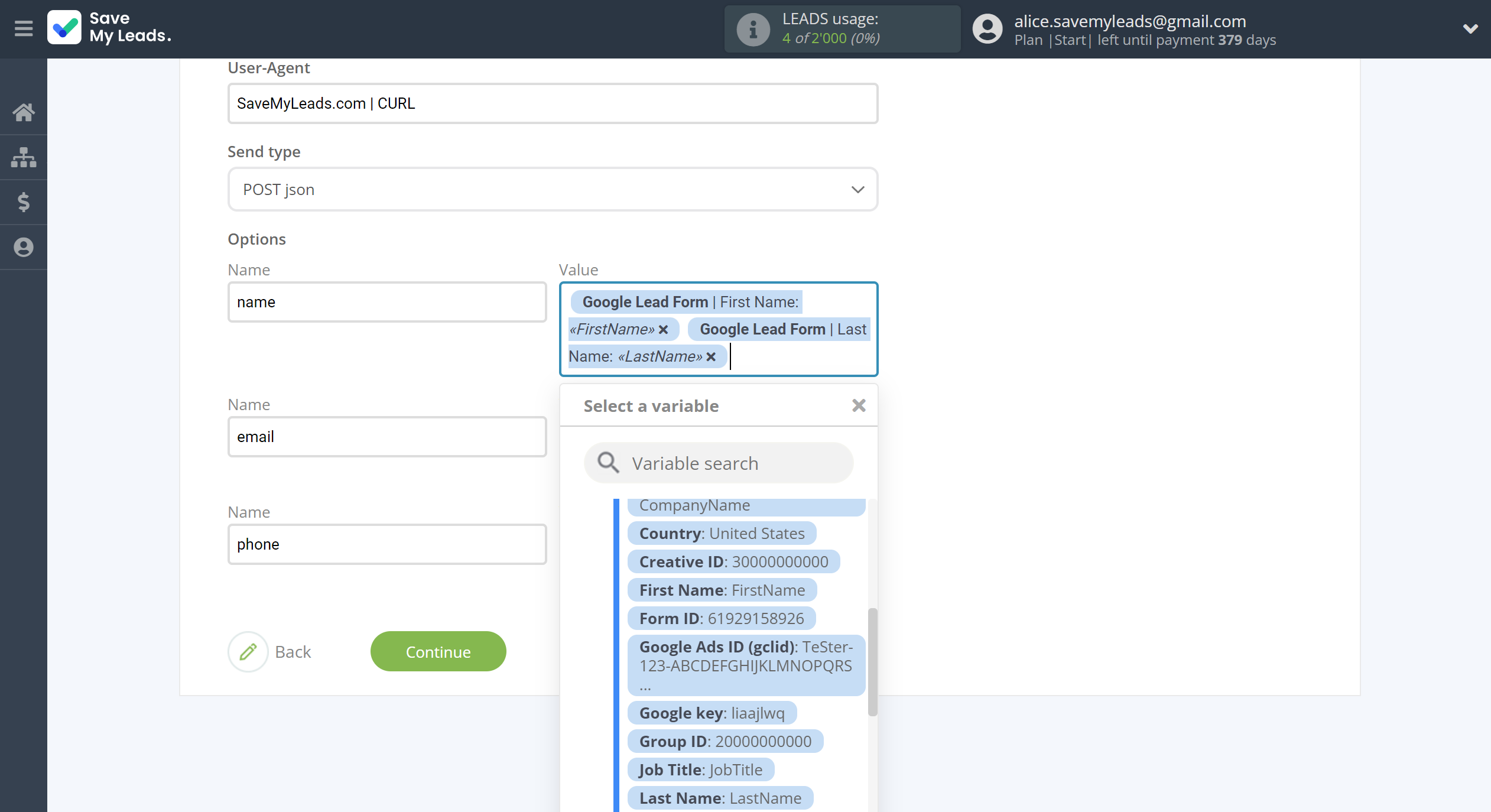Click the LEADS usage info icon
This screenshot has height=812, width=1491.
tap(753, 29)
